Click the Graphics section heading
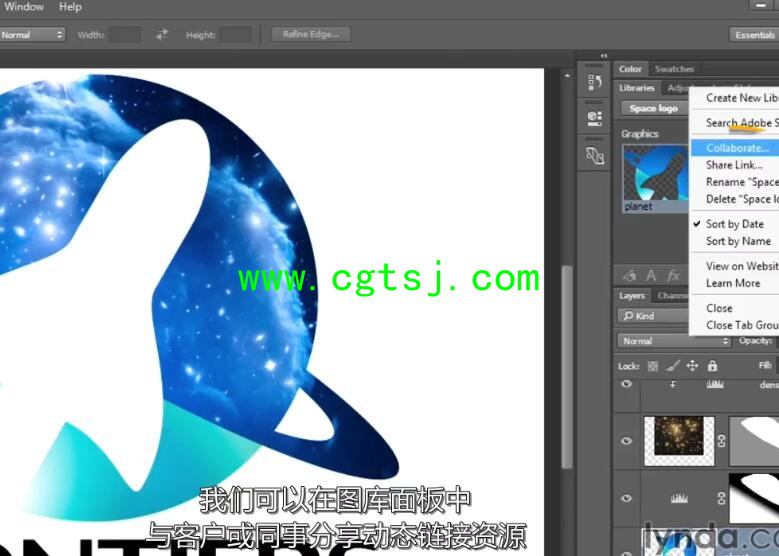Viewport: 779px width, 556px height. click(x=640, y=134)
